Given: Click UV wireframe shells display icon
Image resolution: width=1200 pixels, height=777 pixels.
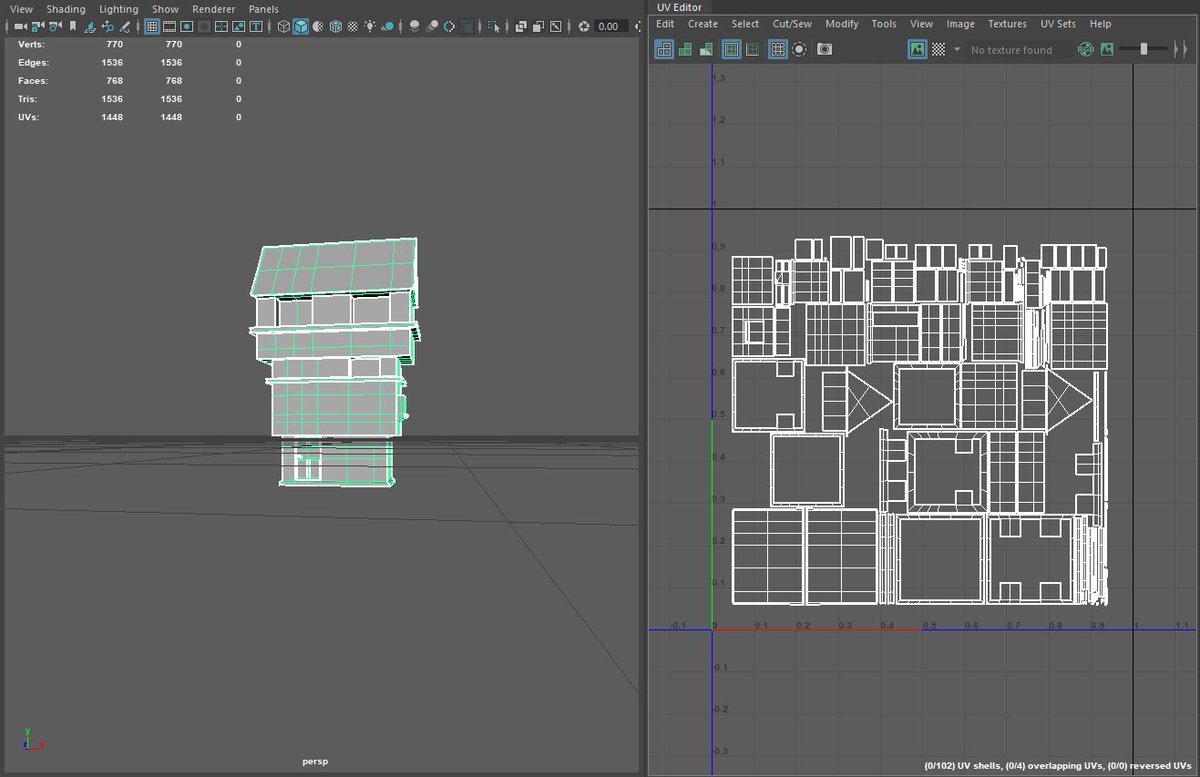Looking at the screenshot, I should pos(665,49).
